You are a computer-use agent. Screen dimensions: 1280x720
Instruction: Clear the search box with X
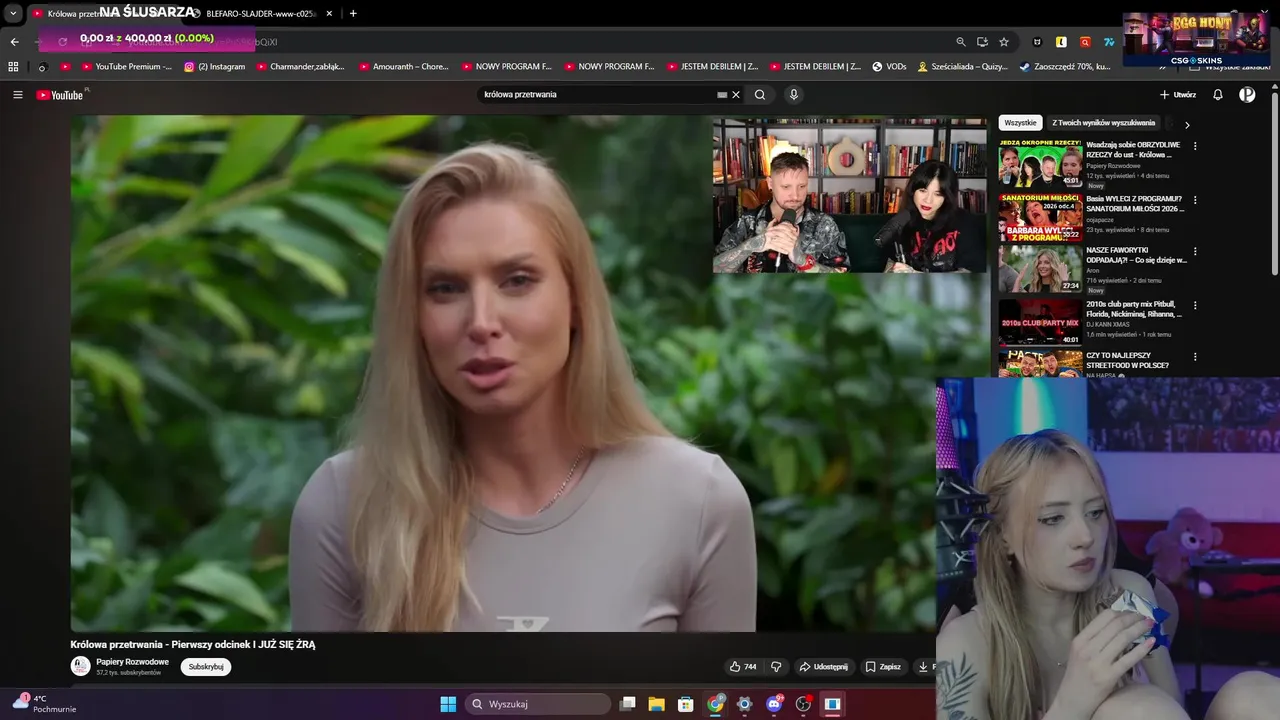click(x=736, y=94)
